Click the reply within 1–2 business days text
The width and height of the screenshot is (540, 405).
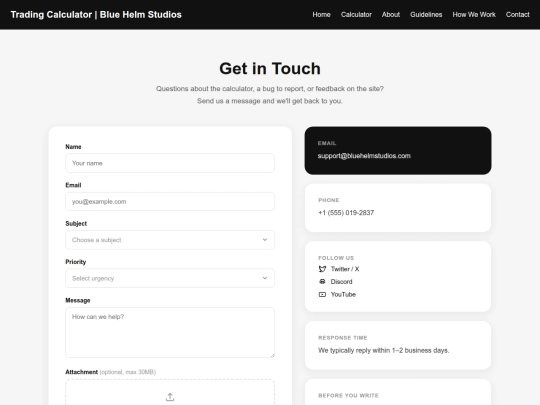[x=384, y=350]
